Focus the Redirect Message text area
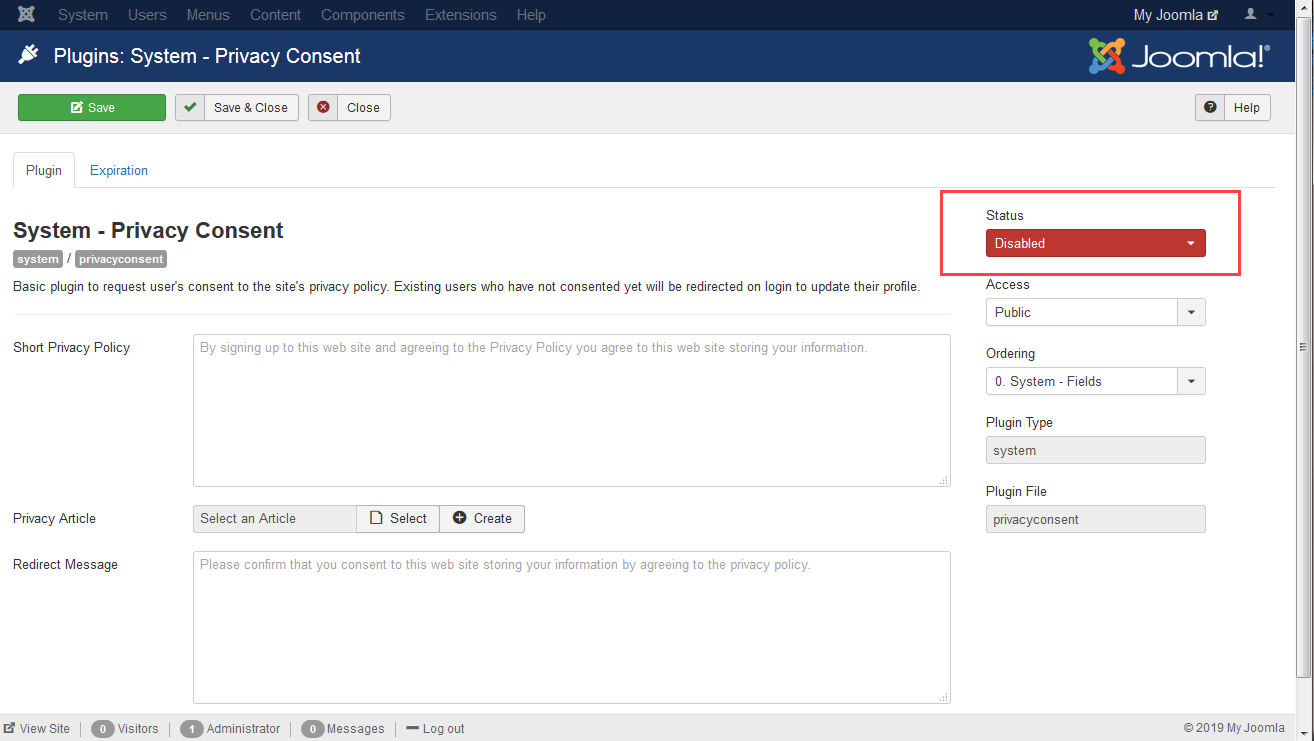Viewport: 1314px width, 741px height. click(571, 627)
